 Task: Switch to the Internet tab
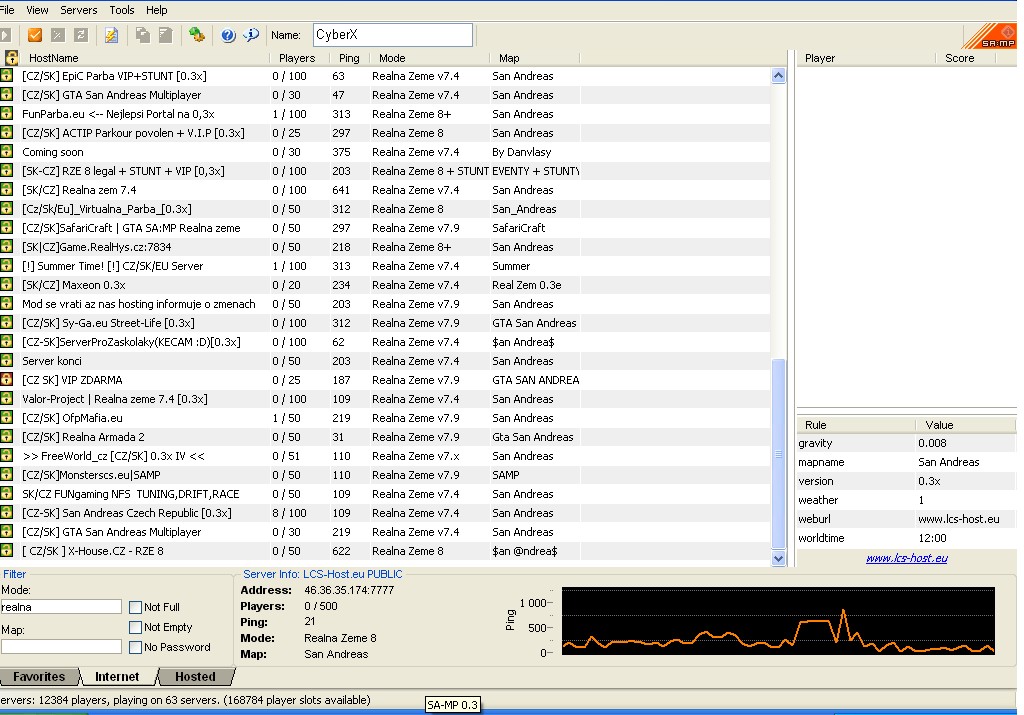coord(117,676)
